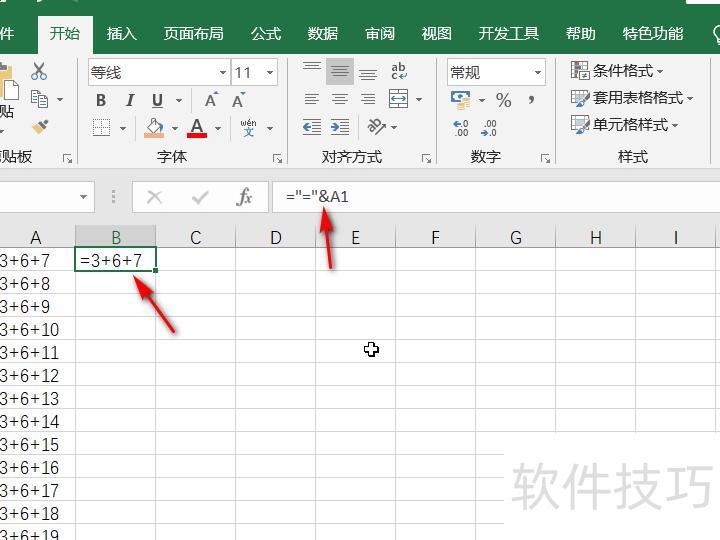The image size is (720, 540).
Task: Switch to 视图 tab
Action: click(x=436, y=34)
